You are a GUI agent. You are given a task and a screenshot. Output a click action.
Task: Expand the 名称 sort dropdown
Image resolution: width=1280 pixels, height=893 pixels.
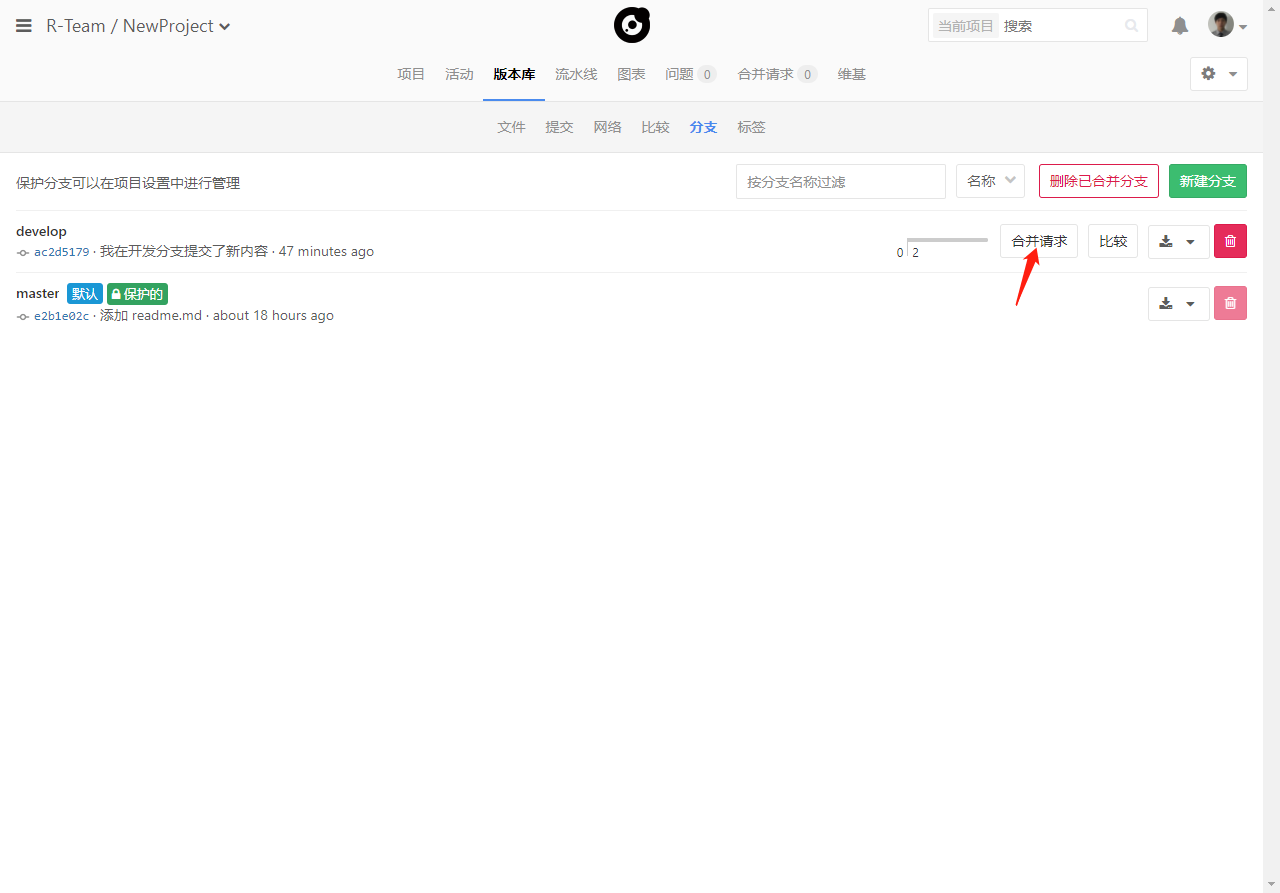990,181
